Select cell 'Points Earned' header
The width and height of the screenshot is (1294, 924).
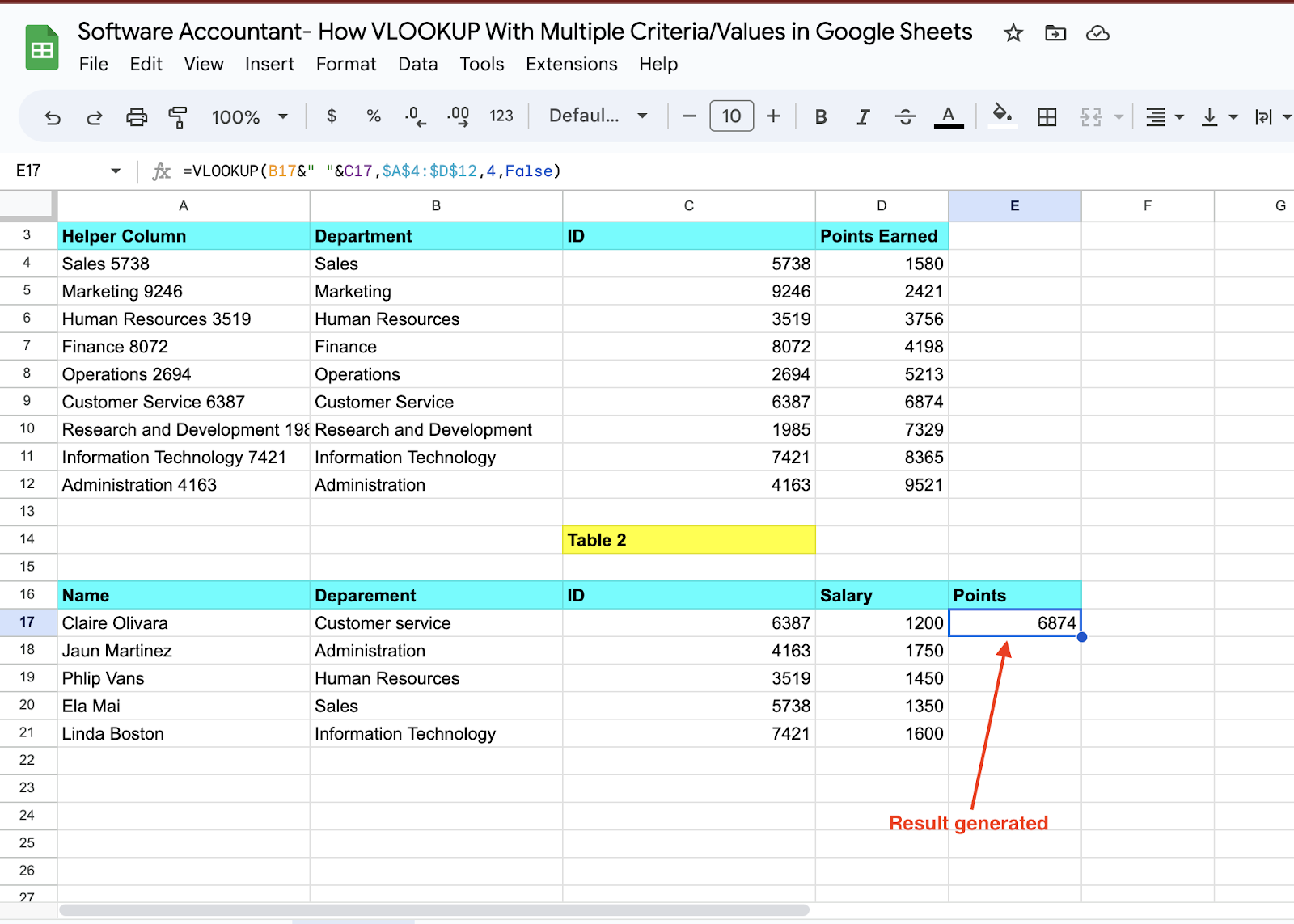[x=882, y=236]
